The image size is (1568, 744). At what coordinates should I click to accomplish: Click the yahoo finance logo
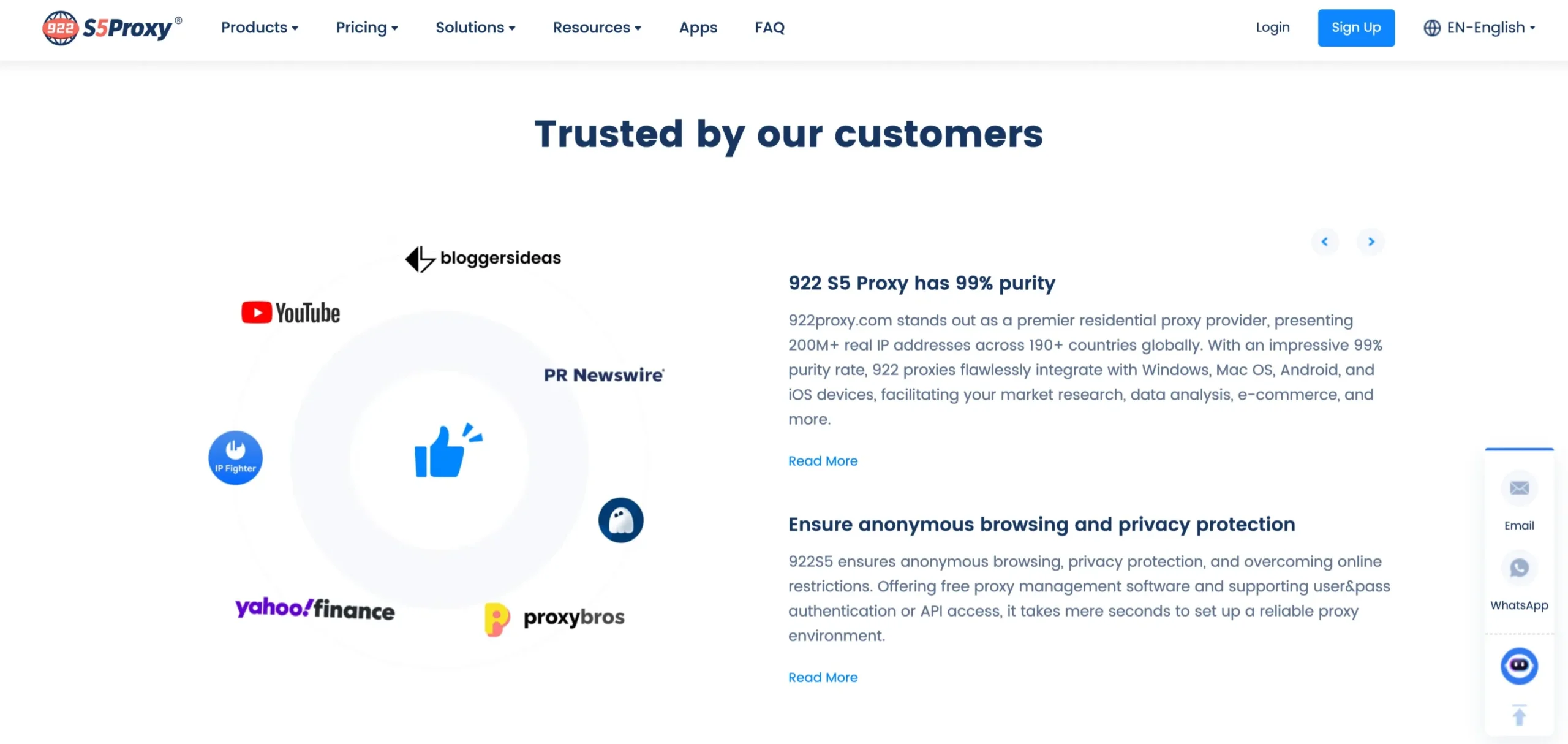pyautogui.click(x=315, y=609)
